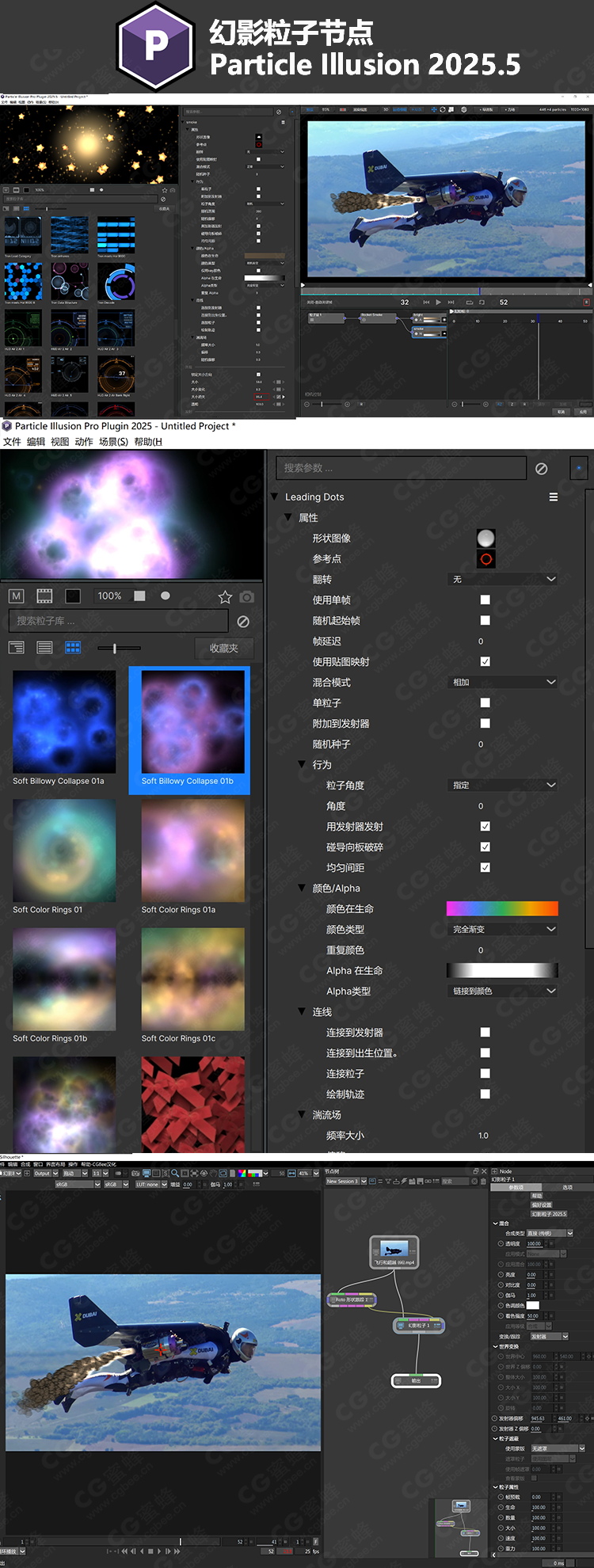Click the 搜索粒子库 search field
594x1568 pixels.
pos(118,622)
